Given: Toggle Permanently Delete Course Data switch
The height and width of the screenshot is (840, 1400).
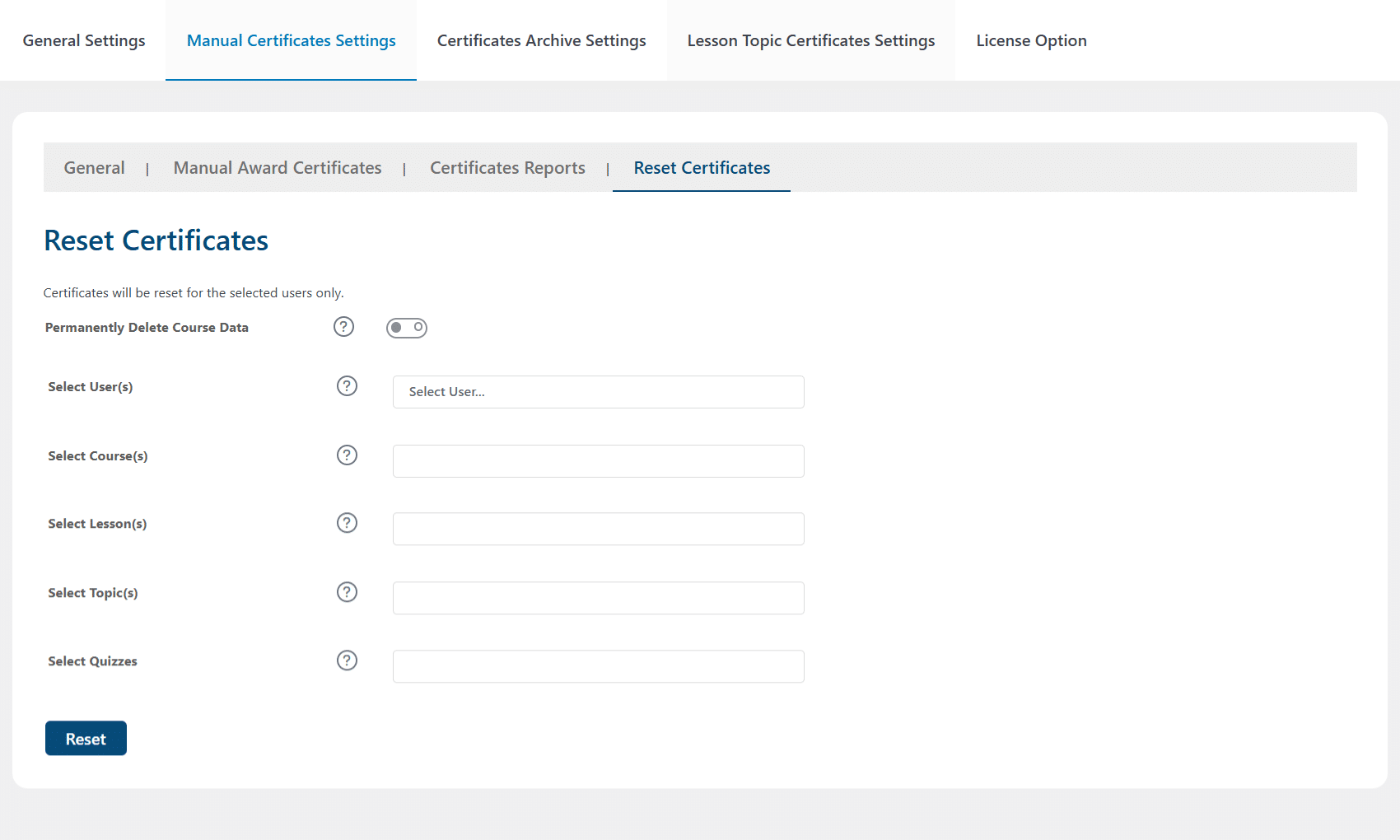Looking at the screenshot, I should tap(407, 328).
